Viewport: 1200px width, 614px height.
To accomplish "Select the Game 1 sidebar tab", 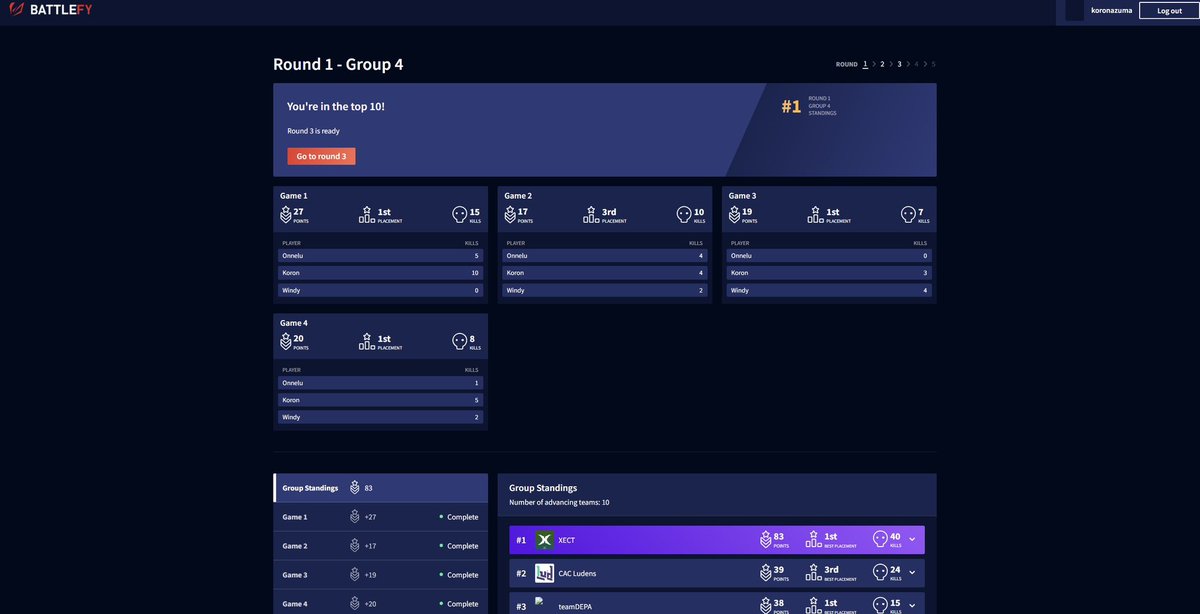I will (381, 517).
